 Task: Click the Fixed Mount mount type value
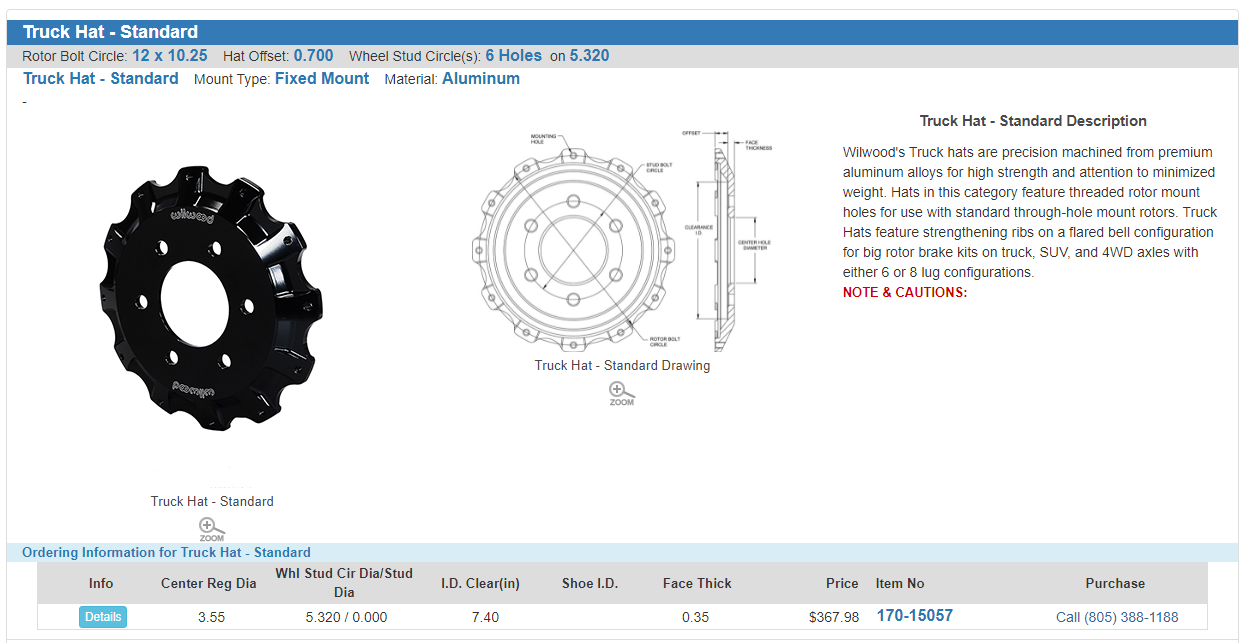pos(322,79)
